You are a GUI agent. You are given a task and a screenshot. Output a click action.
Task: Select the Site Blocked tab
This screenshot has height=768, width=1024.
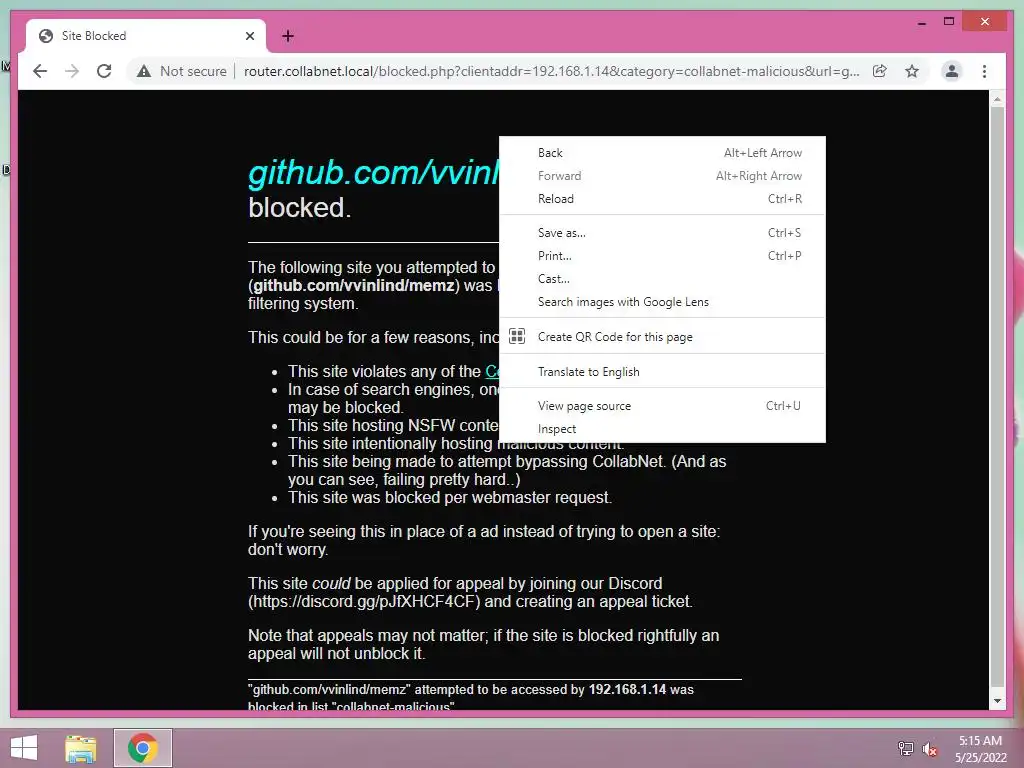tap(146, 36)
